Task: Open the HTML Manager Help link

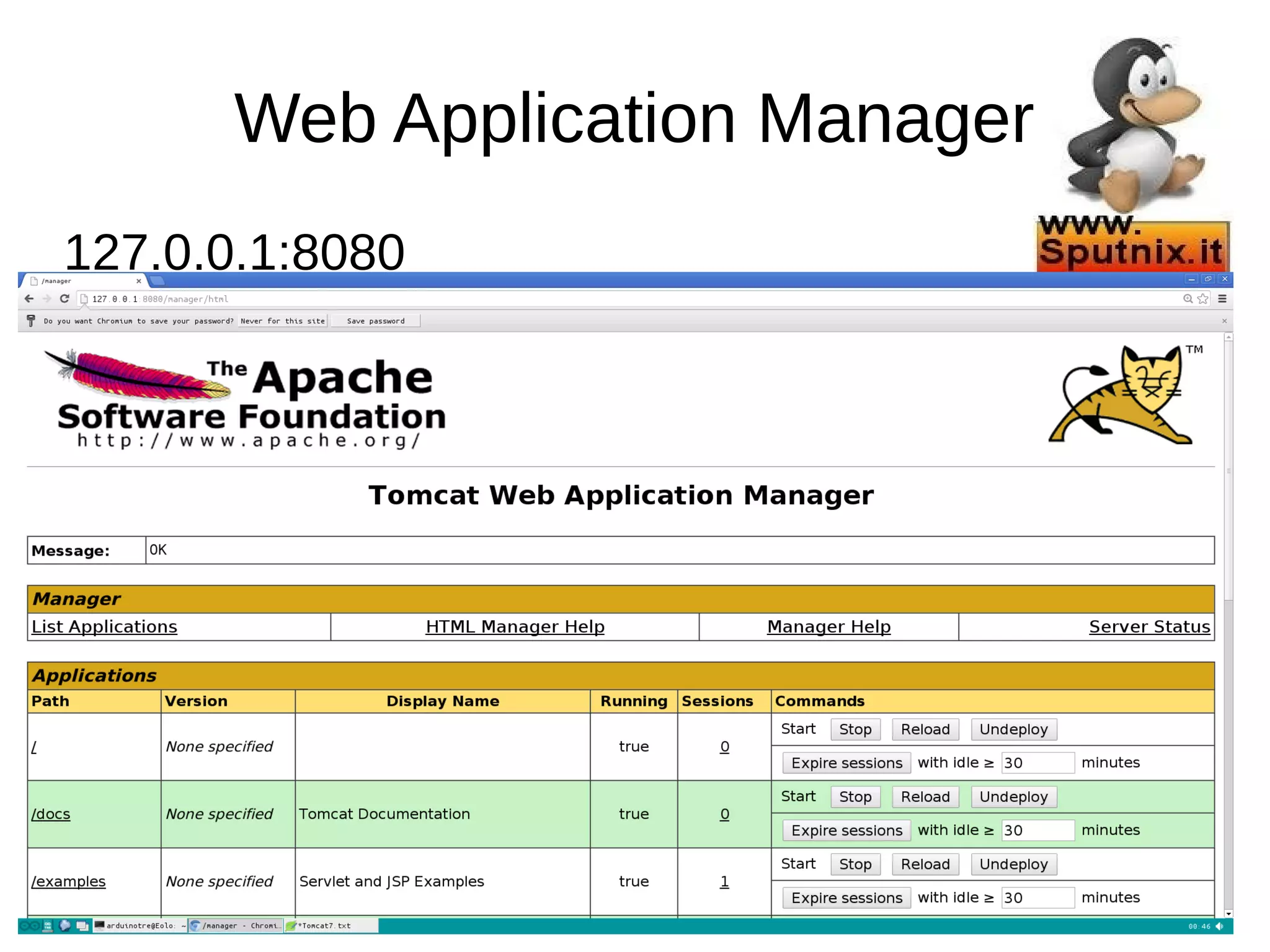Action: click(515, 627)
